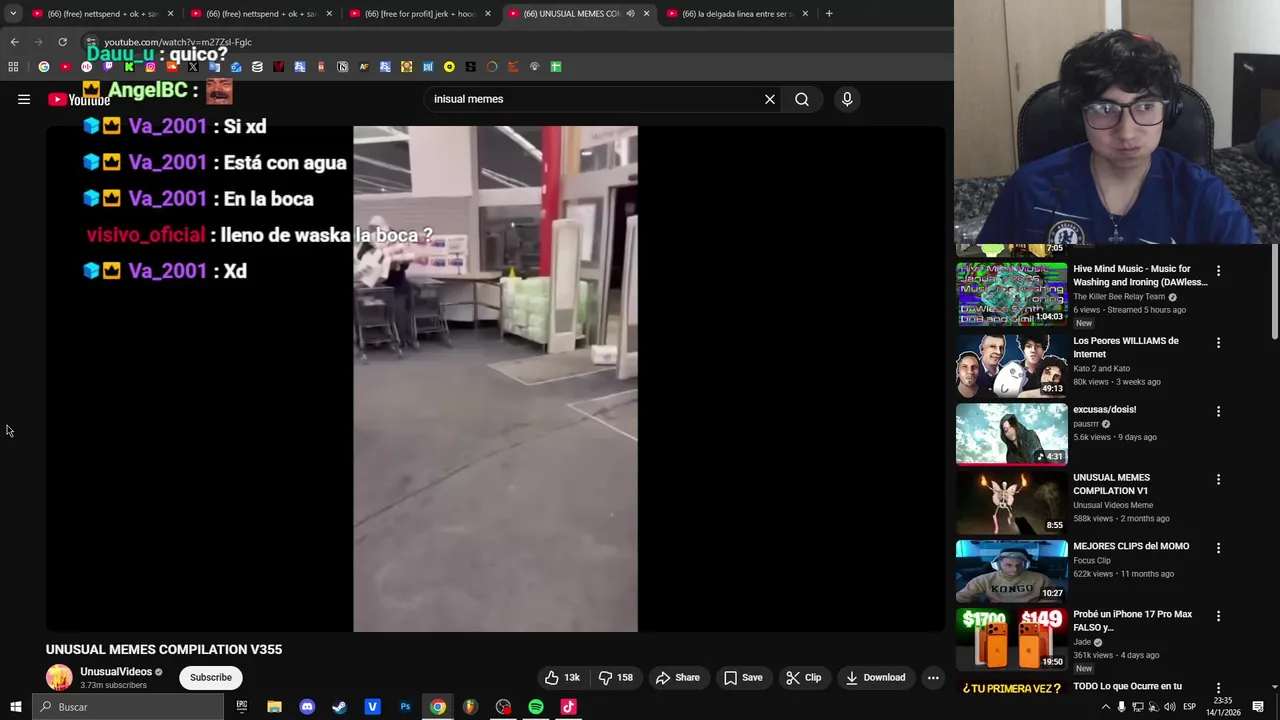Image resolution: width=1280 pixels, height=720 pixels.
Task: Click the recommendations sidebar scrollbar
Action: (1274, 290)
